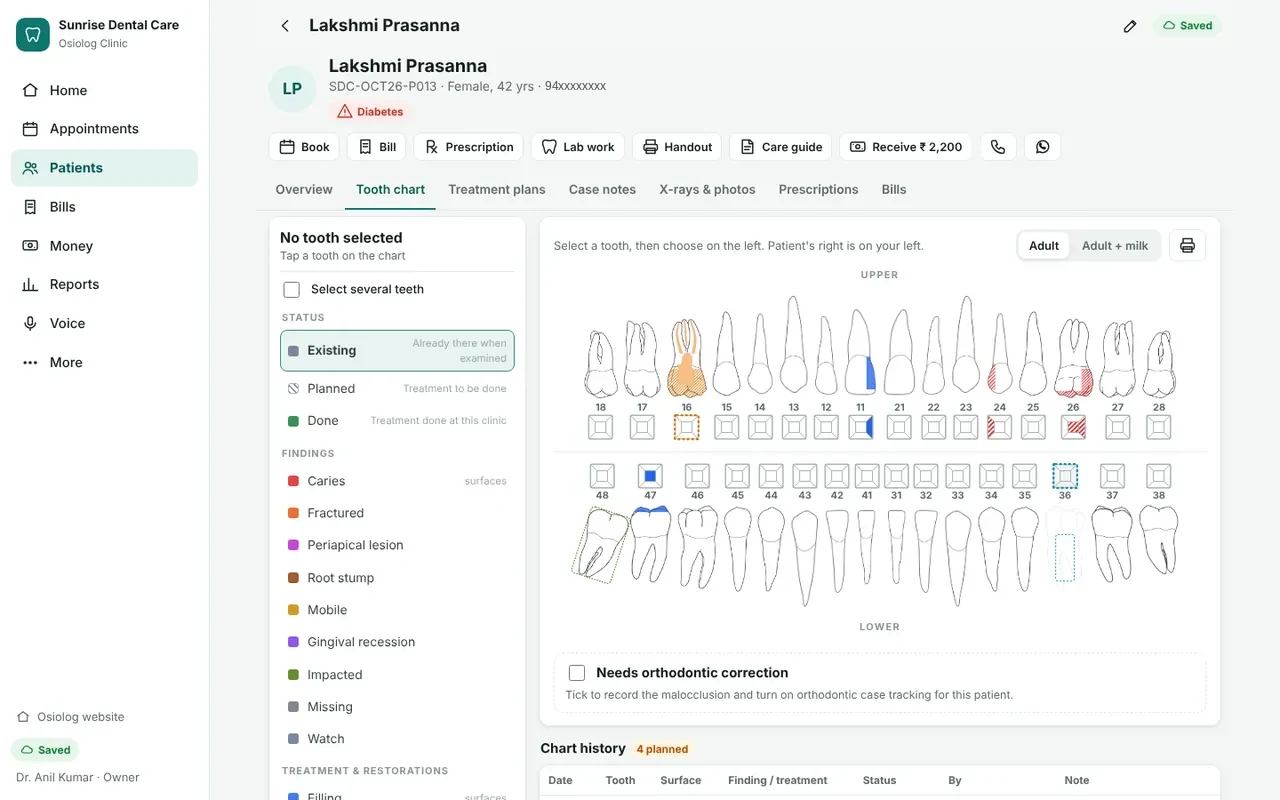Open the Care guide button
The image size is (1280, 800).
[781, 147]
